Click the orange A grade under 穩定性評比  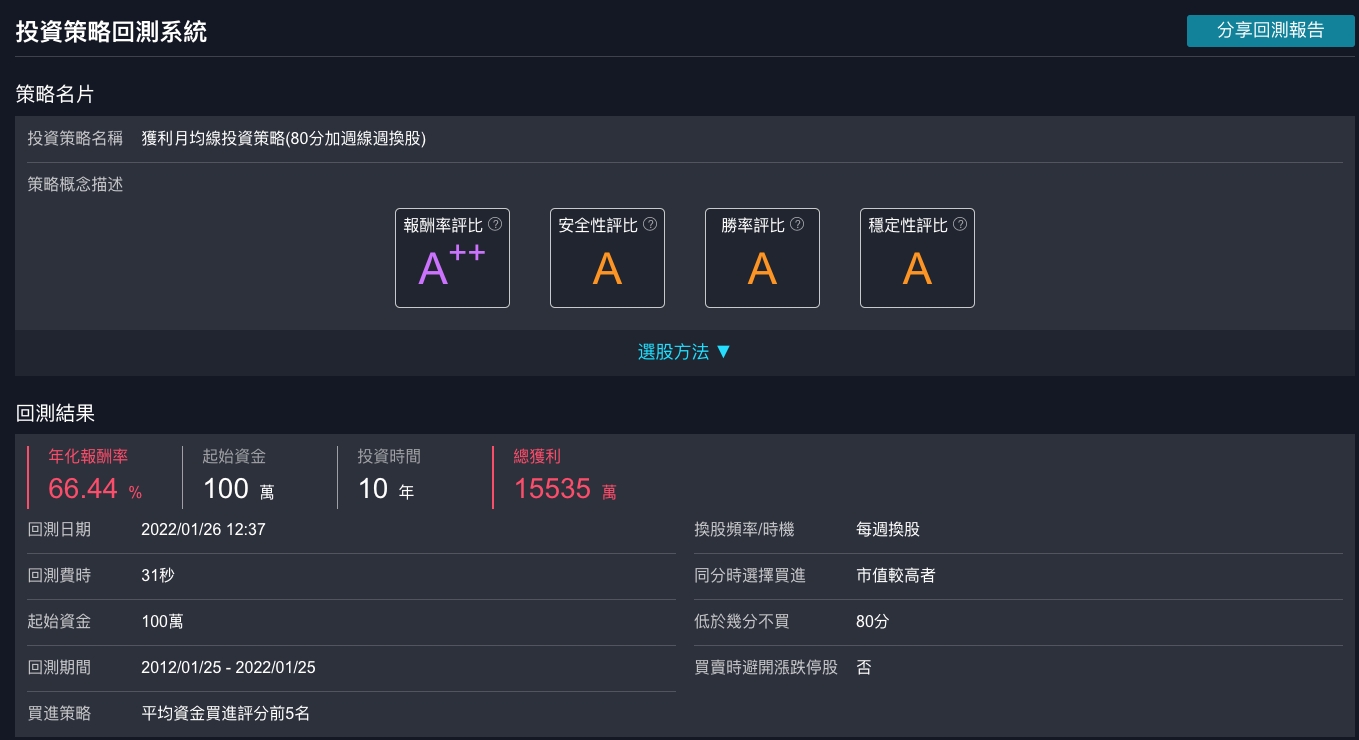pyautogui.click(x=917, y=269)
